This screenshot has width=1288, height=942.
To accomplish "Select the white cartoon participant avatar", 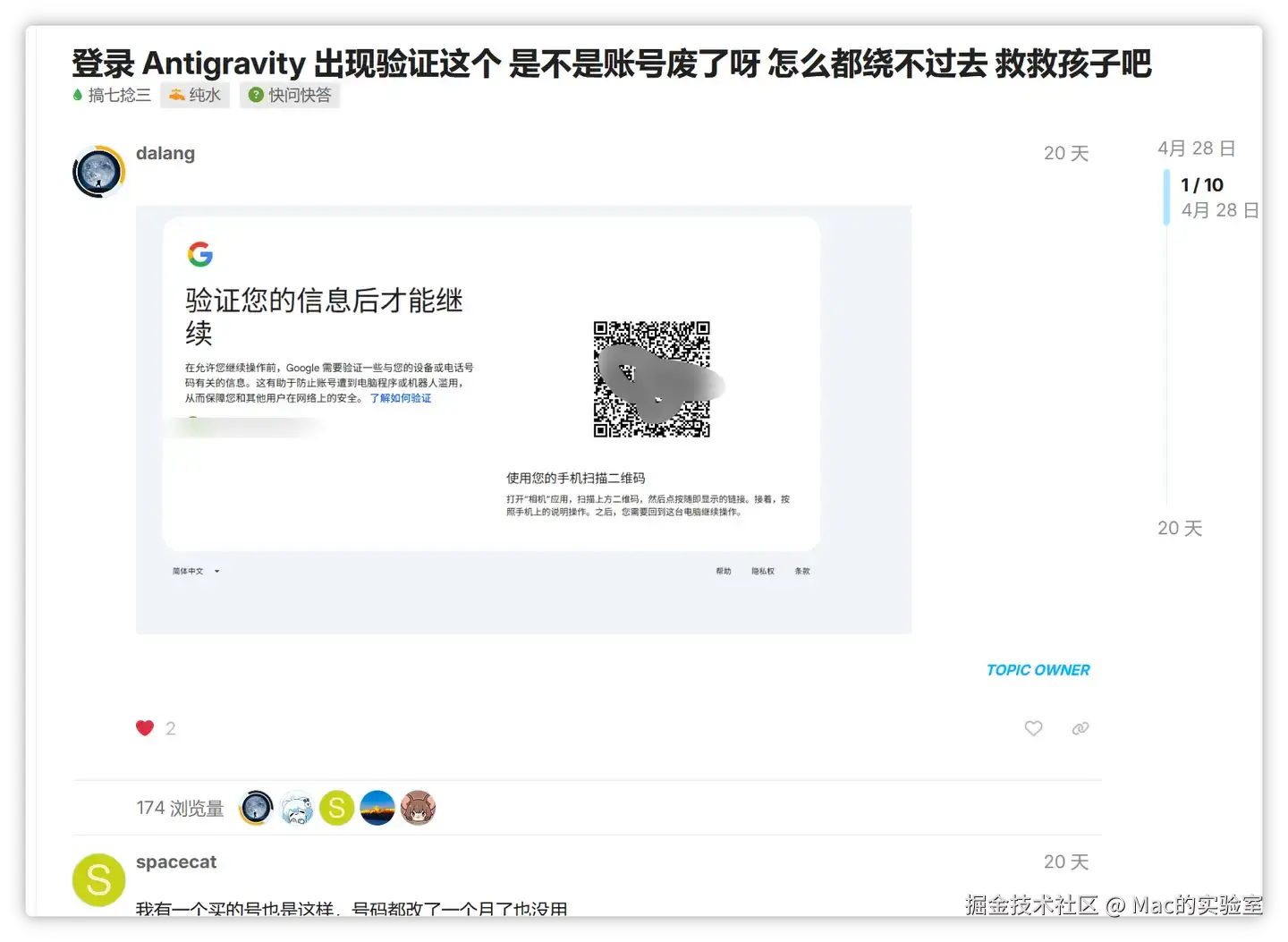I will tap(297, 808).
